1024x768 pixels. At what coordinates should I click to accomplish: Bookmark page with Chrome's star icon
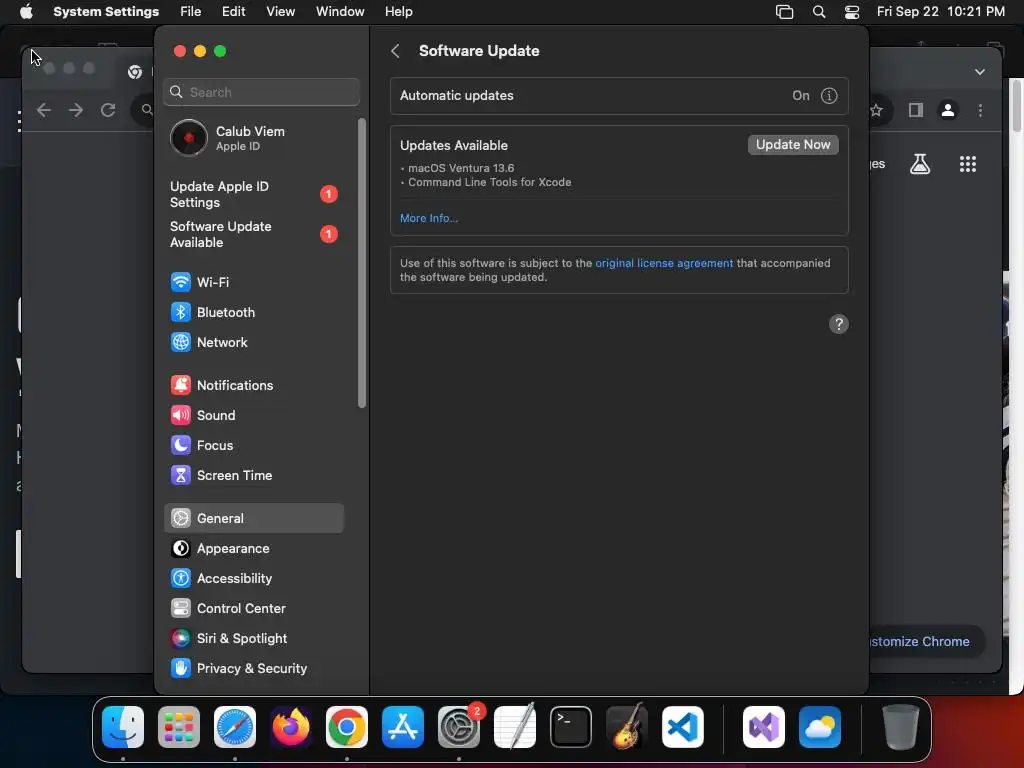[x=876, y=110]
